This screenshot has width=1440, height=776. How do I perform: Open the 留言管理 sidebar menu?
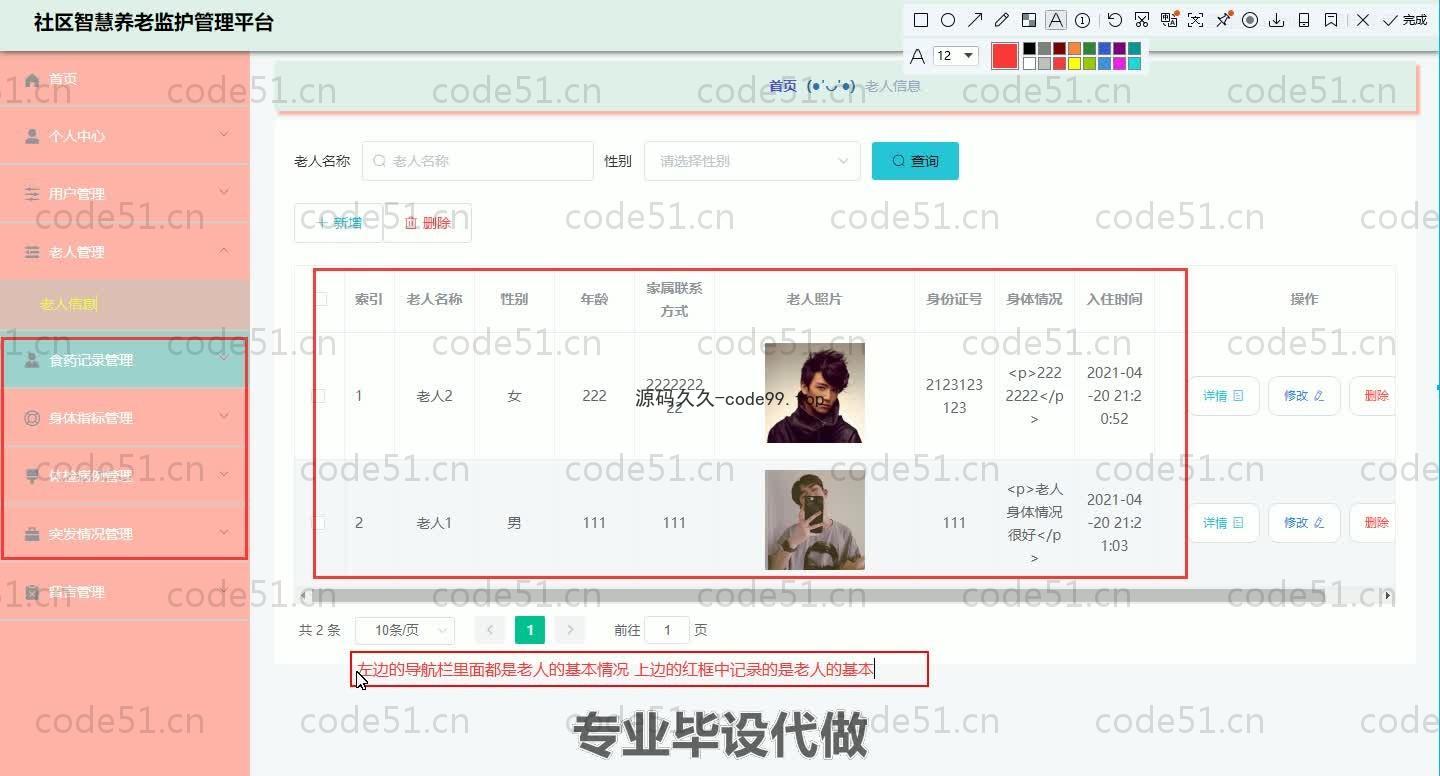pyautogui.click(x=124, y=592)
